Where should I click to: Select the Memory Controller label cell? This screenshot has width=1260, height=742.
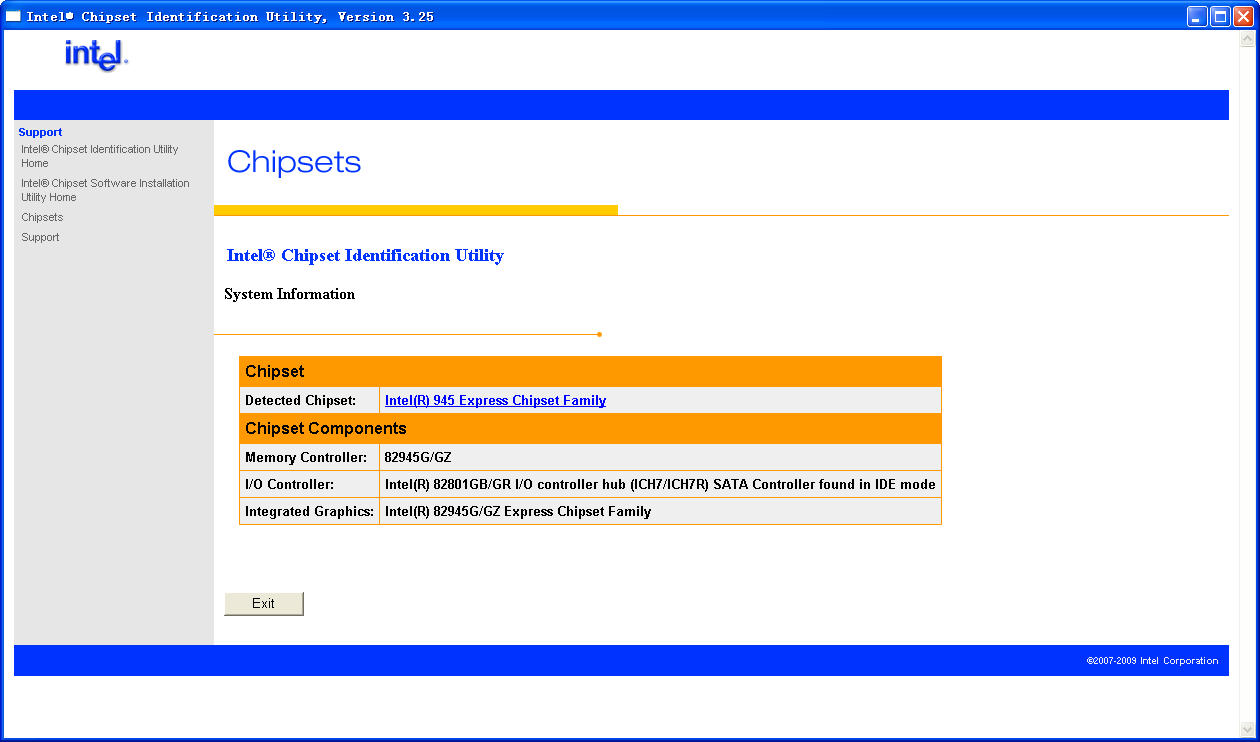(x=309, y=457)
